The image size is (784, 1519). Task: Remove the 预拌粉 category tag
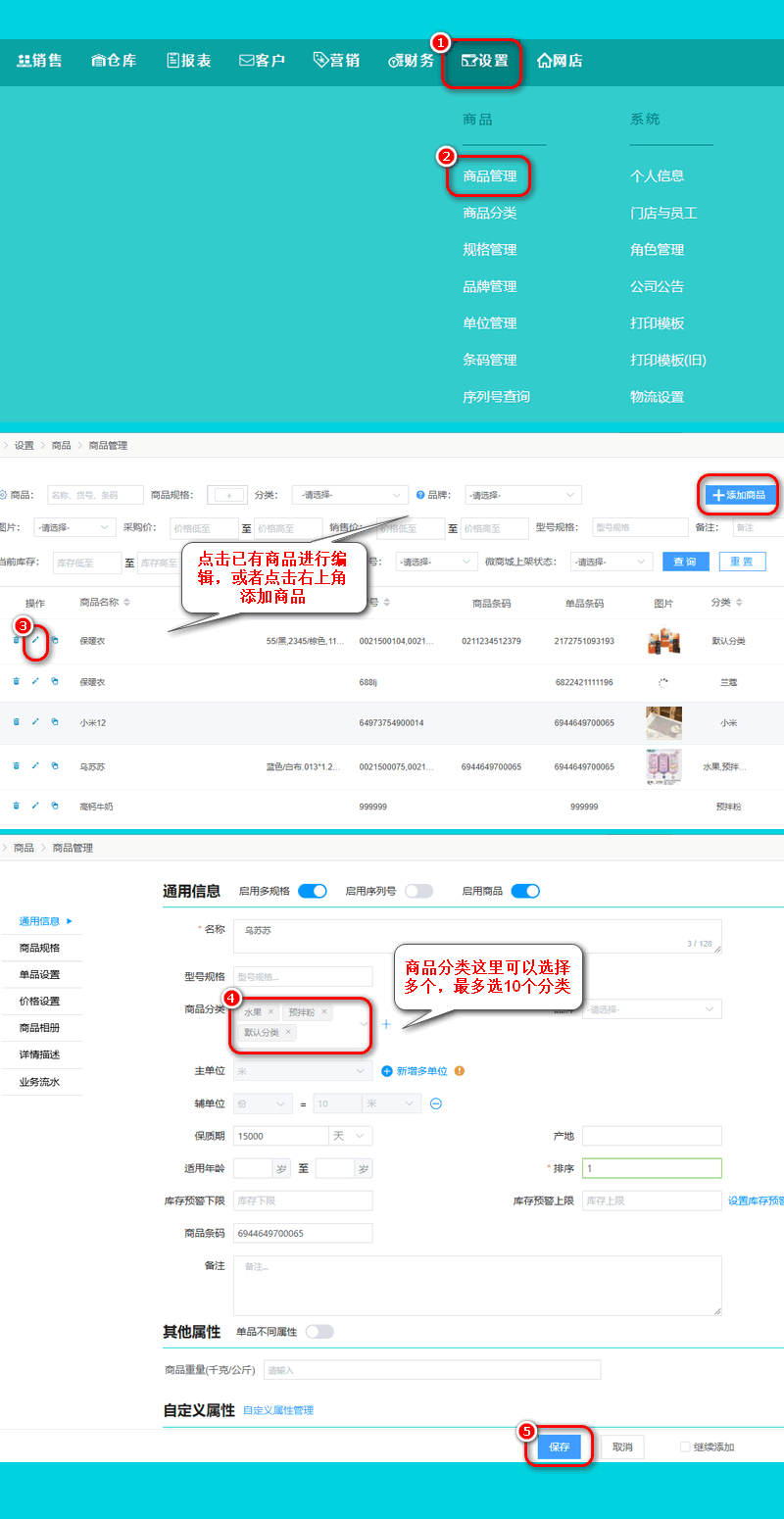coord(324,1011)
